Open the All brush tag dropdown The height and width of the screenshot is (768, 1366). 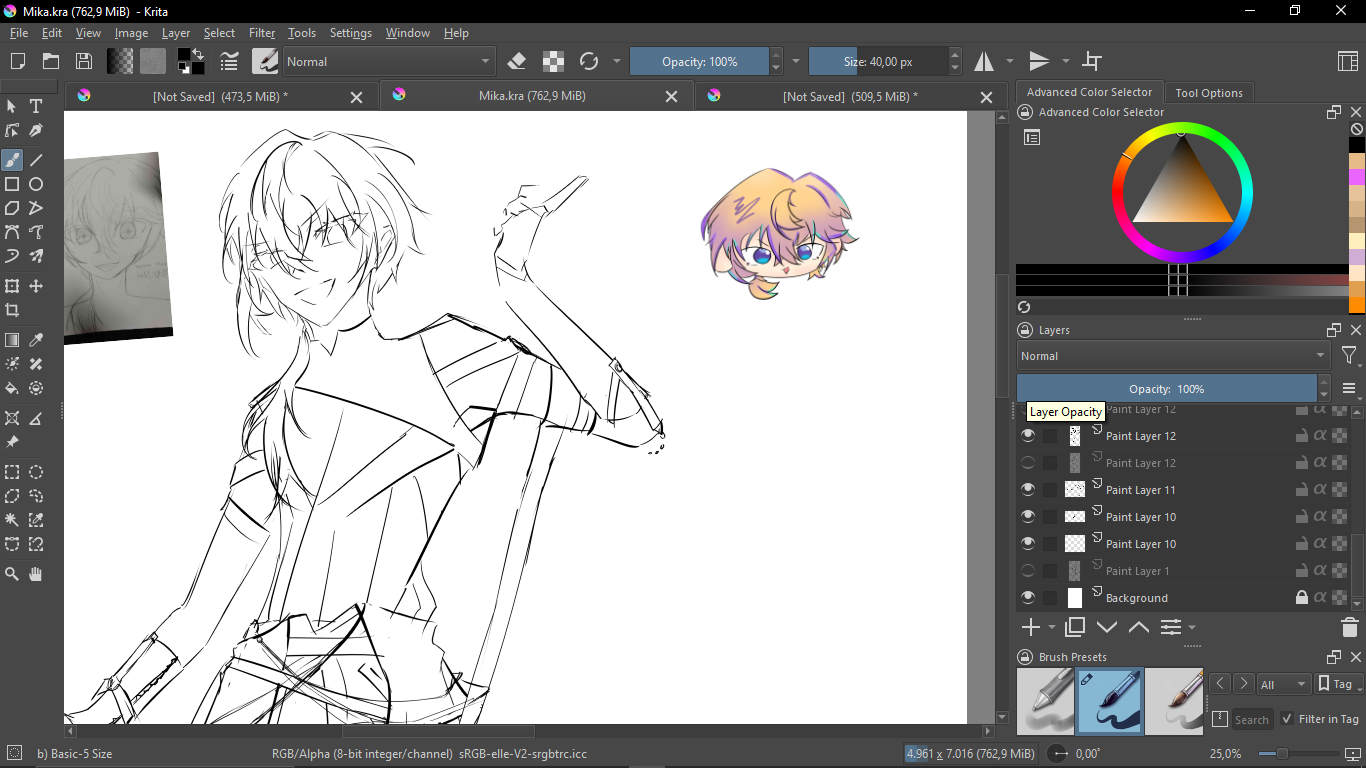tap(1283, 685)
